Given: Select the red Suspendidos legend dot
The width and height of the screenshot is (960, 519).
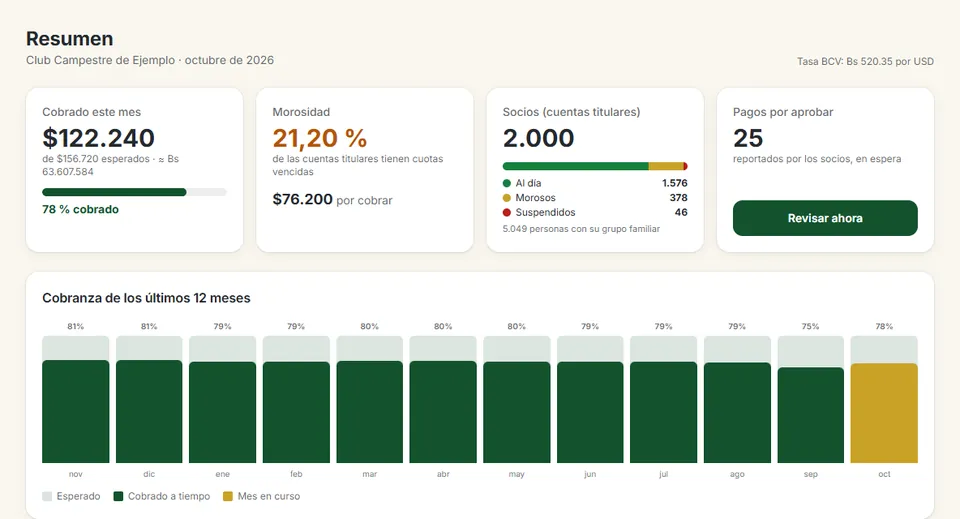Looking at the screenshot, I should [506, 212].
